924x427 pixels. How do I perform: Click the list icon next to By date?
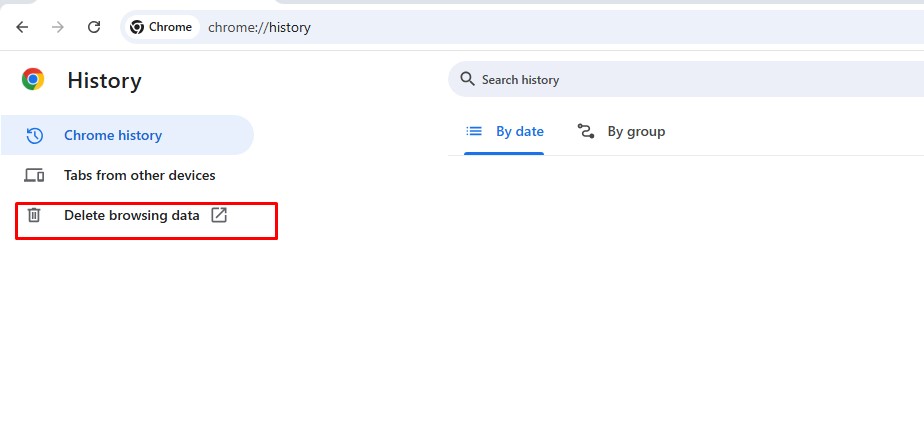[x=475, y=131]
